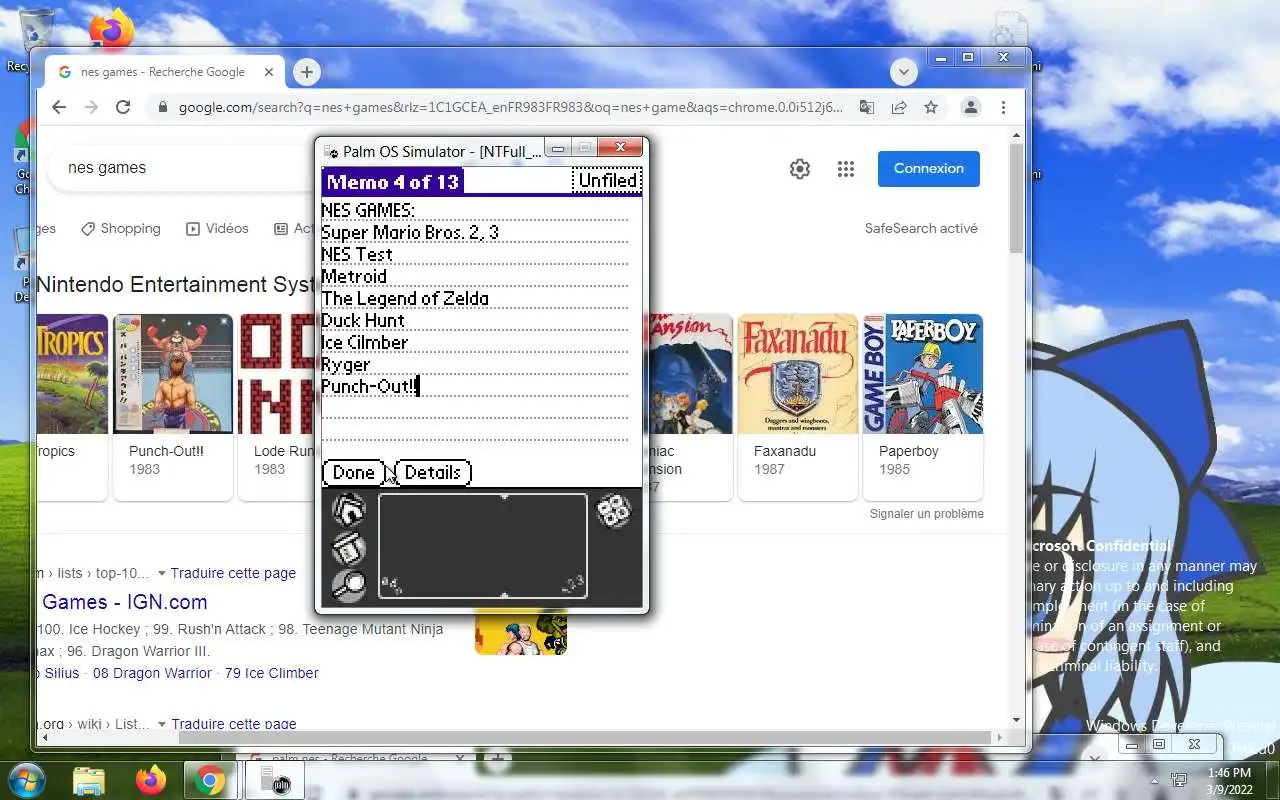The height and width of the screenshot is (800, 1280).
Task: Open the Games - IGN.com result
Action: tap(125, 602)
